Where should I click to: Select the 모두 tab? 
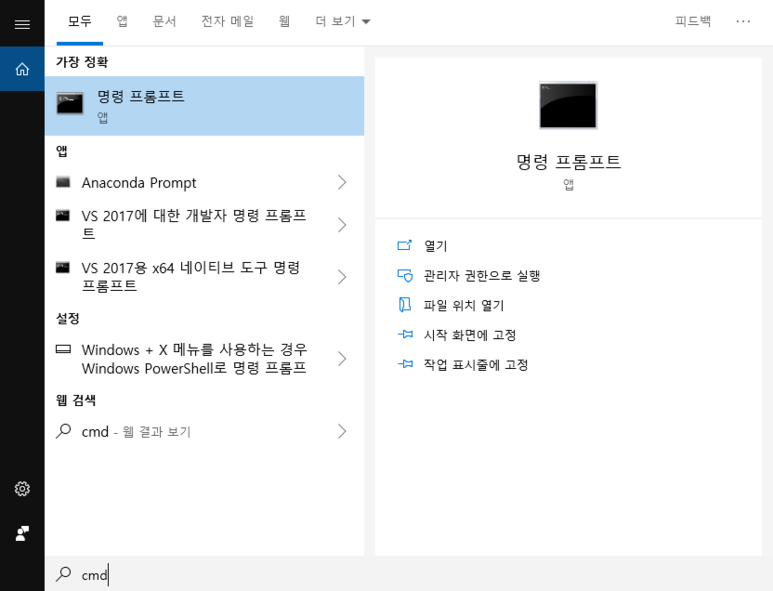[x=80, y=21]
